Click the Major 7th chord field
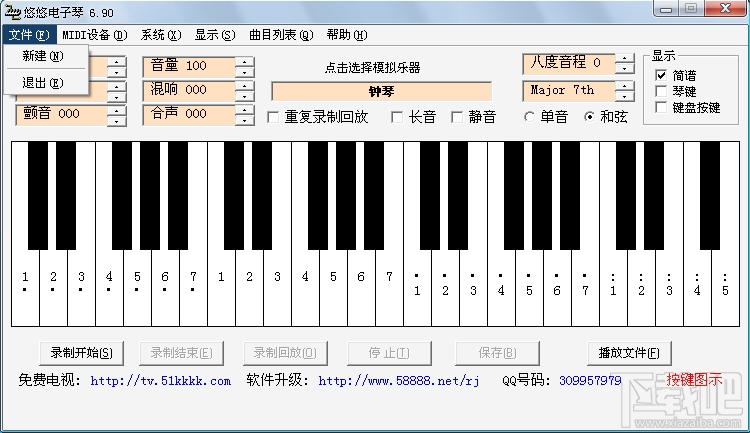The width and height of the screenshot is (750, 433). coord(569,91)
